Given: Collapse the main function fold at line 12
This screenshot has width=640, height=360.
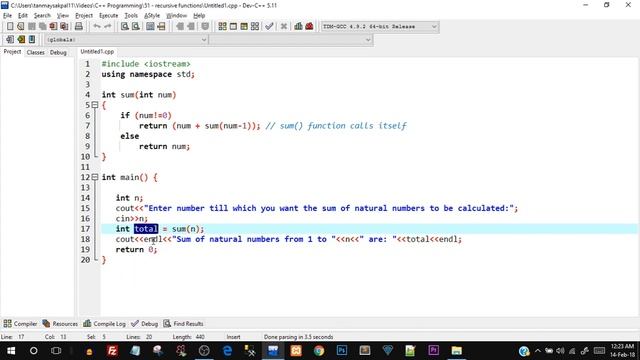Looking at the screenshot, I should click(95, 177).
